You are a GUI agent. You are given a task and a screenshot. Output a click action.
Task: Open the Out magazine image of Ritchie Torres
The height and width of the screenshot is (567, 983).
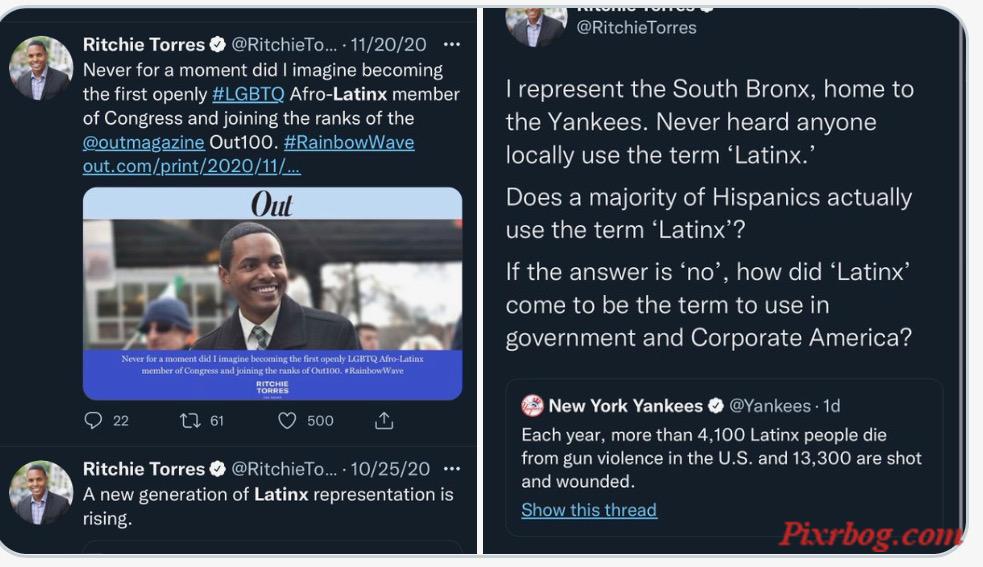(273, 294)
